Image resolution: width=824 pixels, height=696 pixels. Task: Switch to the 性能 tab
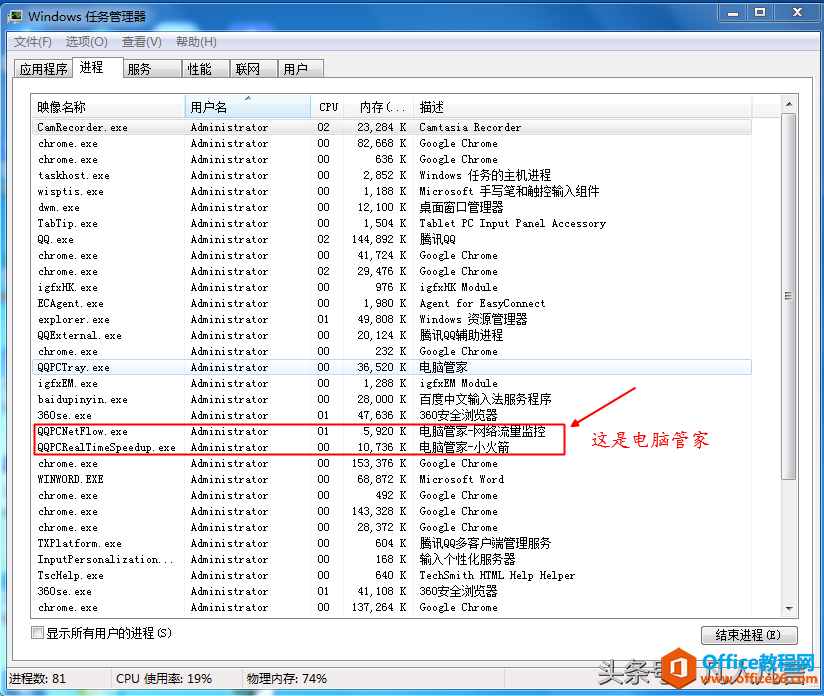(206, 69)
